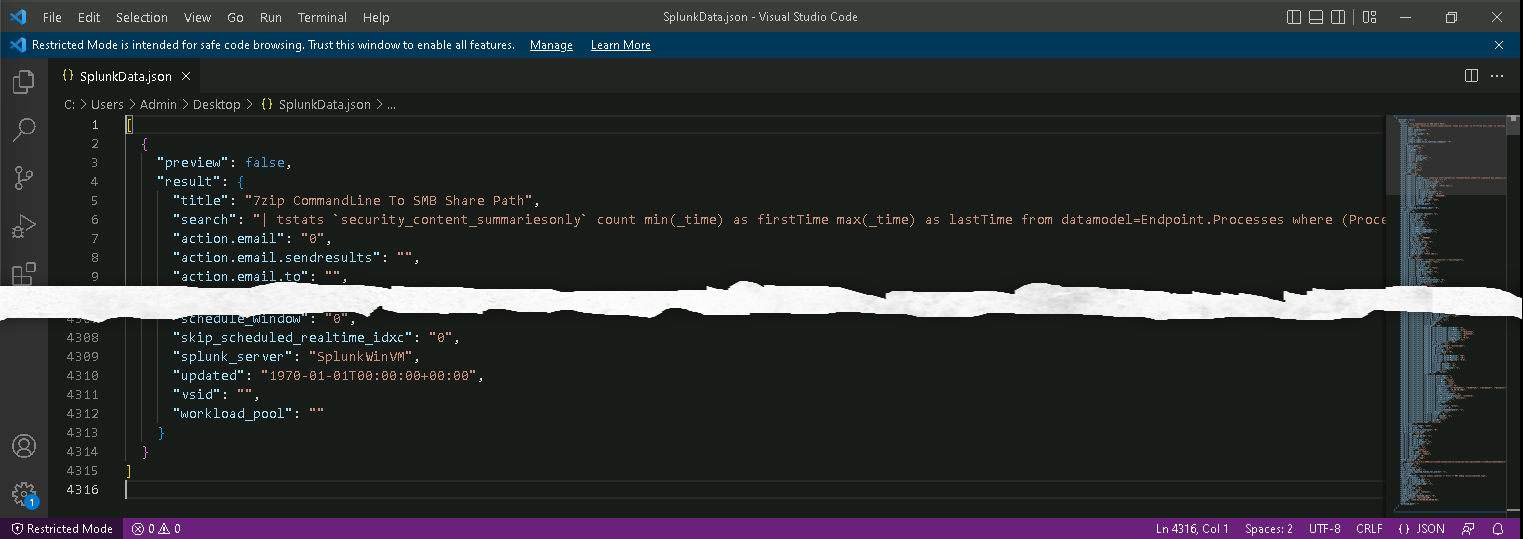Close the SplunkData.json editor tab
The width and height of the screenshot is (1523, 539).
pyautogui.click(x=186, y=76)
